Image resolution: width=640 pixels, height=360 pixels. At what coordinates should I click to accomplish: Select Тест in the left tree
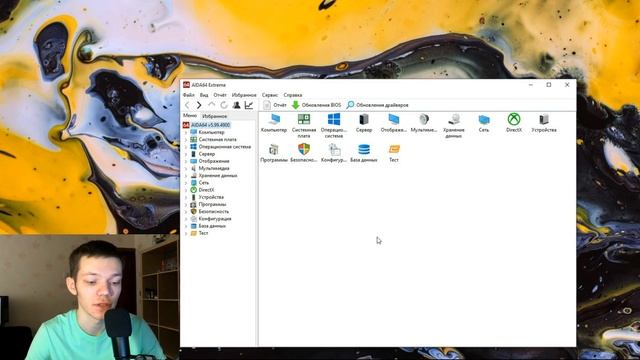tap(203, 233)
